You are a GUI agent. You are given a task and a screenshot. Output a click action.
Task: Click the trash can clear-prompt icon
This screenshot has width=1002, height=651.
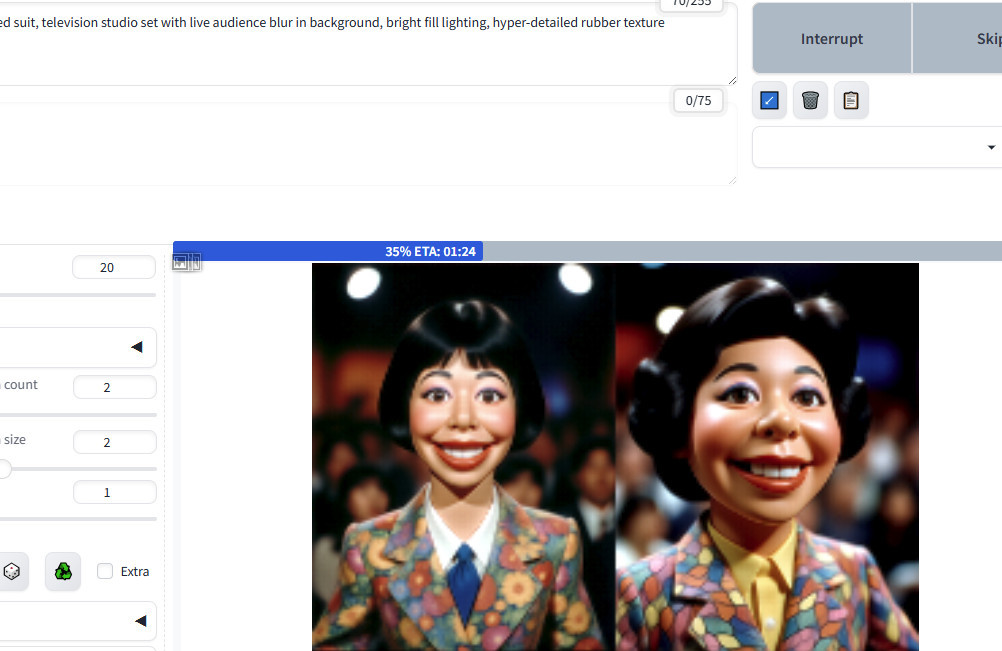(x=810, y=100)
